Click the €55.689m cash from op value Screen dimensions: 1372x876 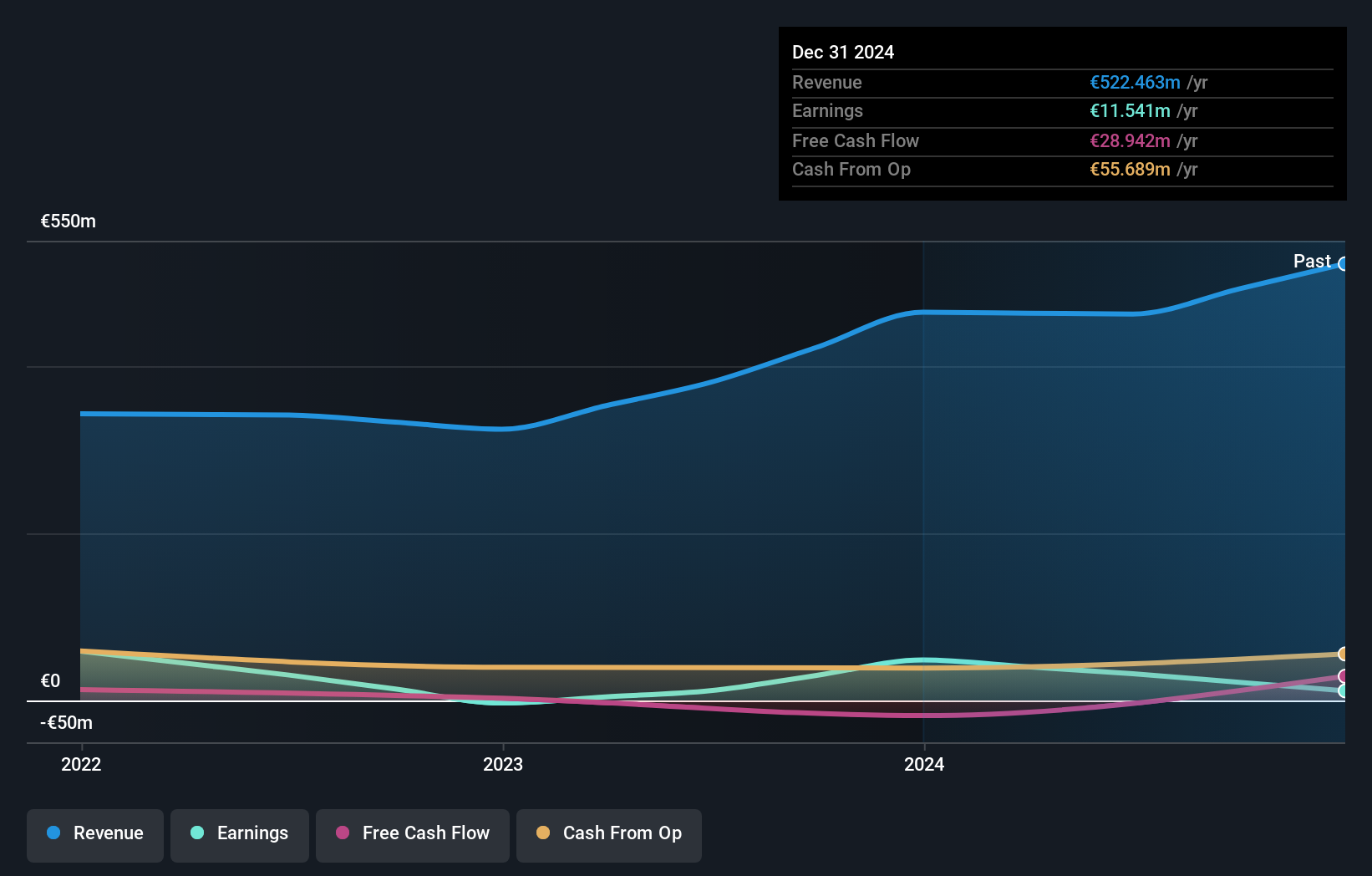(x=1130, y=169)
